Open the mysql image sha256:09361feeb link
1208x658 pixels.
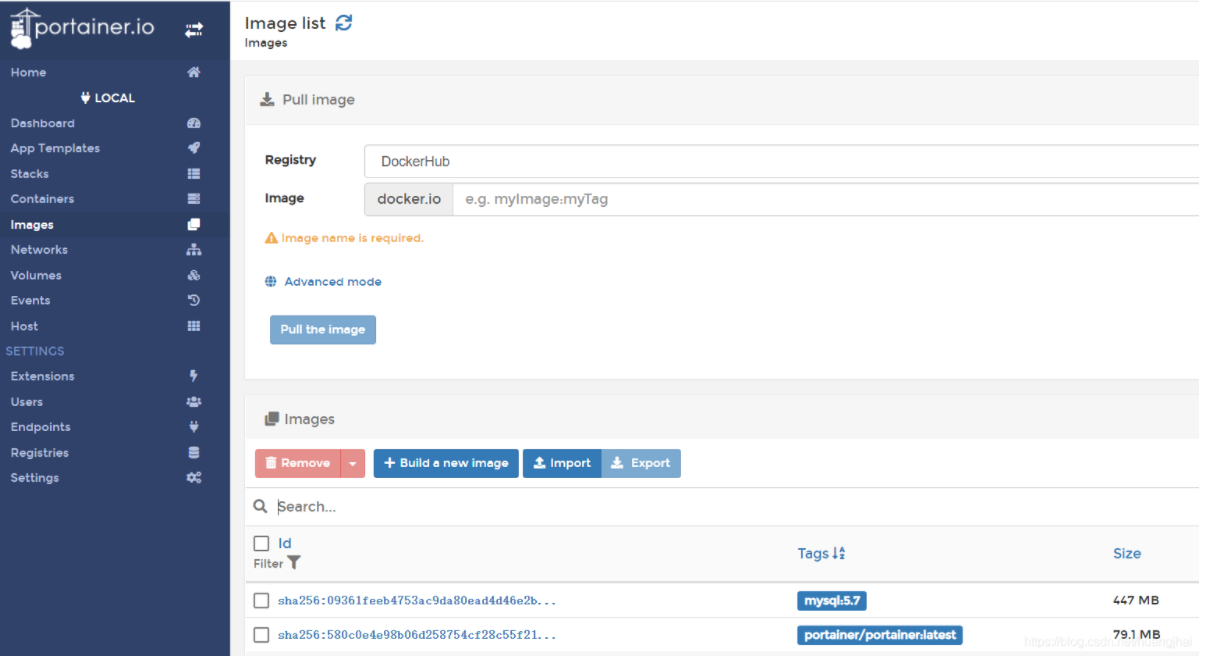[x=417, y=601]
